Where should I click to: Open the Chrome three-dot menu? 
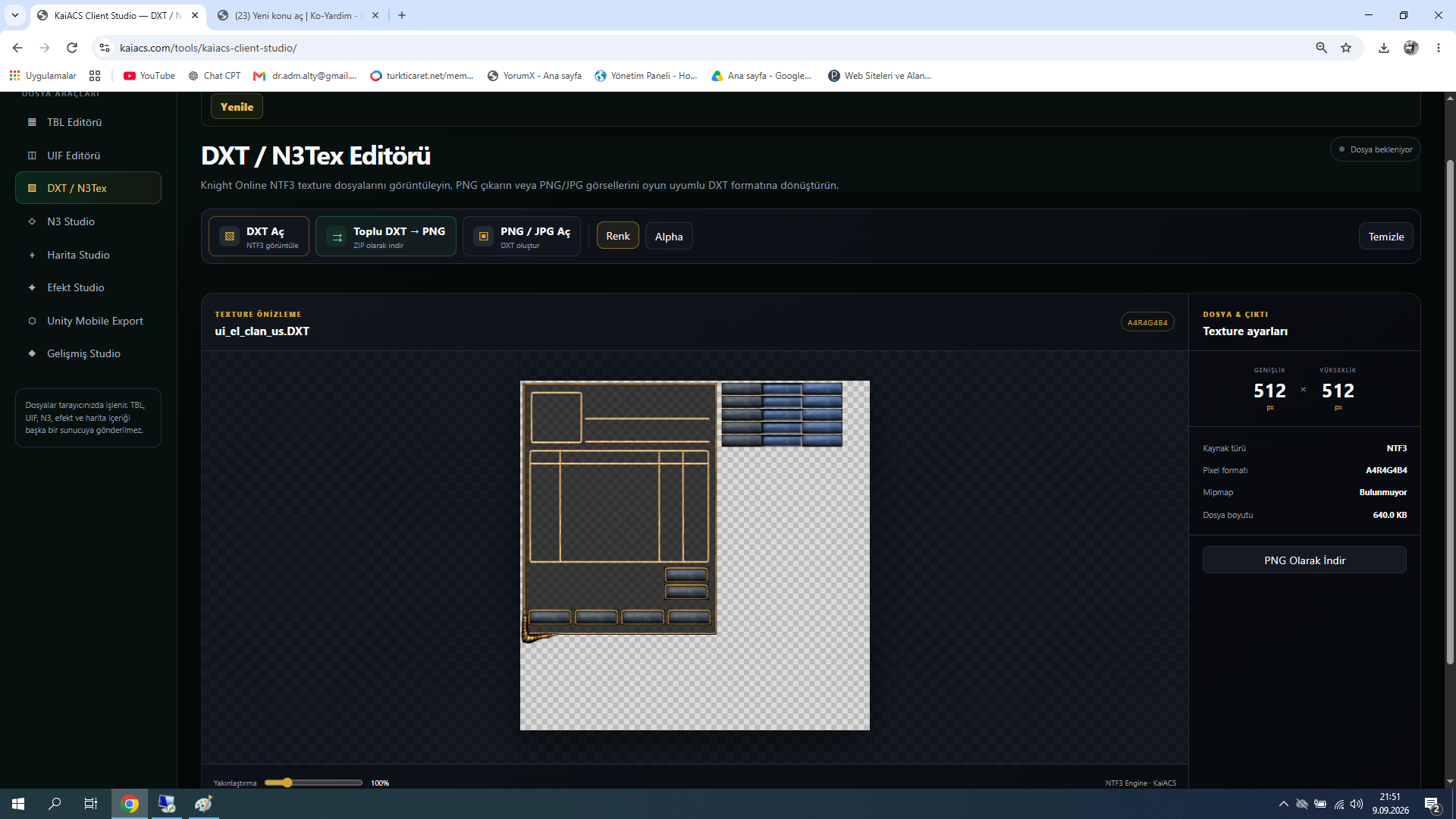1438,48
